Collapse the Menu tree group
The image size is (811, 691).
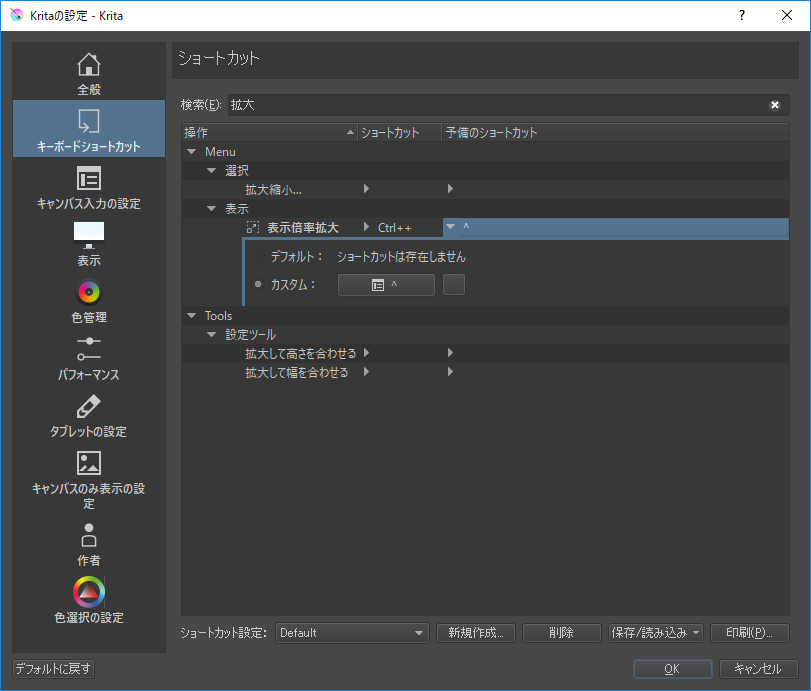tap(192, 152)
